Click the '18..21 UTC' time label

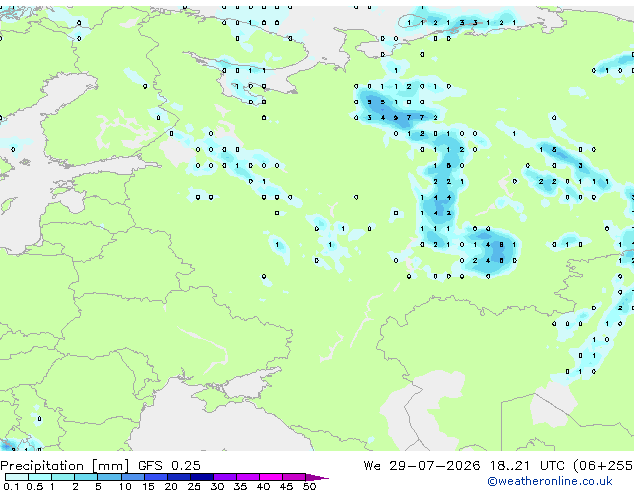pyautogui.click(x=527, y=466)
